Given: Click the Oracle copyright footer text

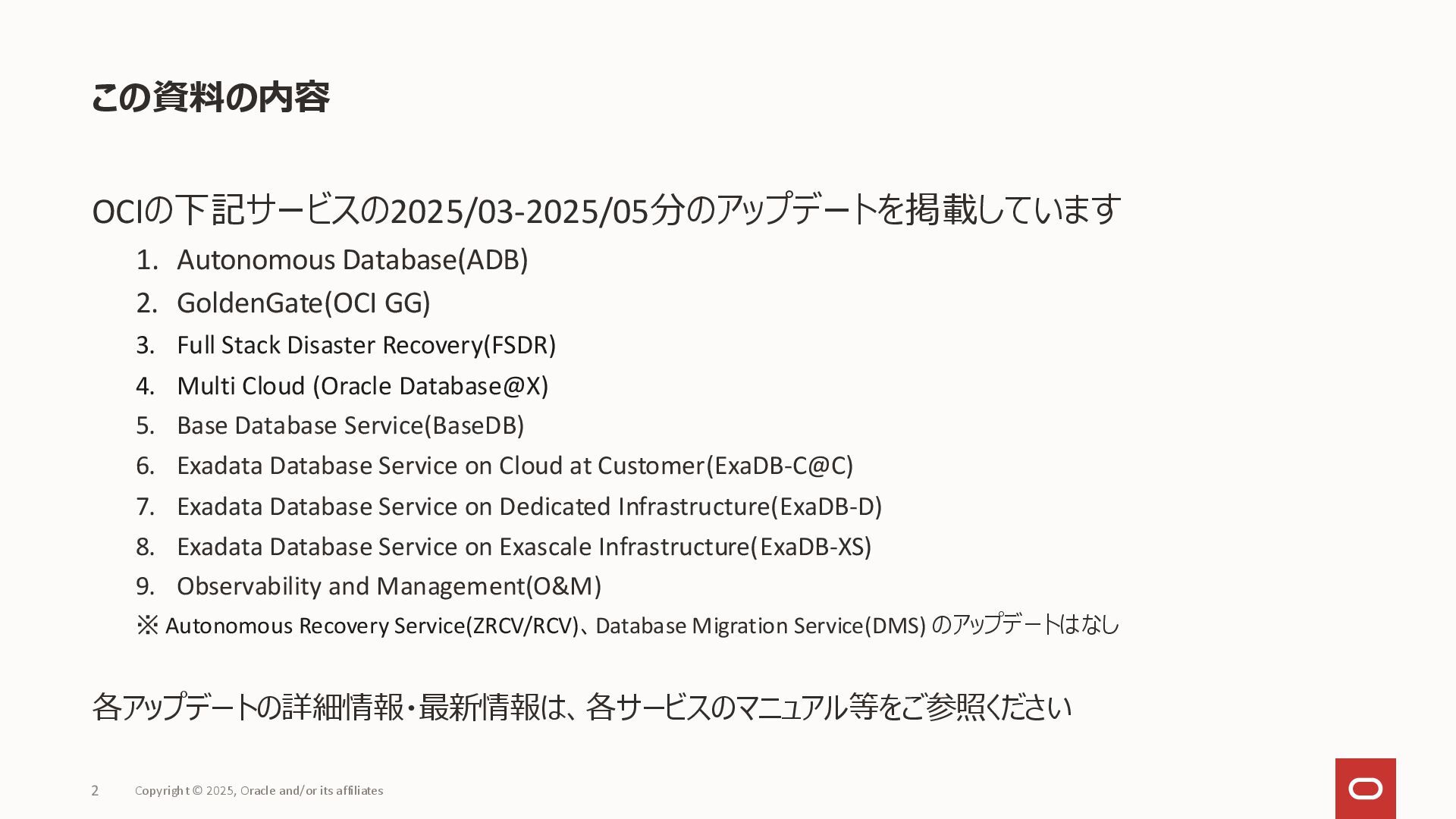Looking at the screenshot, I should pos(259,790).
